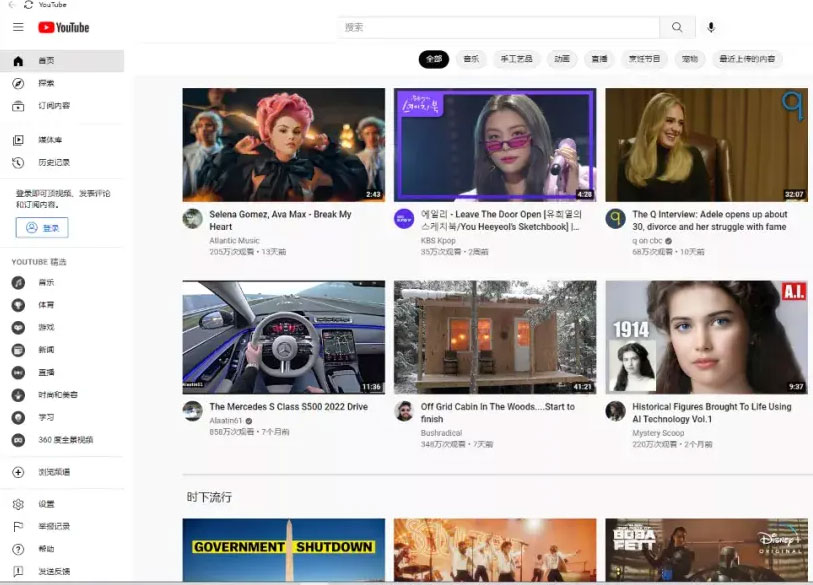Click q on cbc channel avatar
813x585 pixels.
[x=615, y=218]
